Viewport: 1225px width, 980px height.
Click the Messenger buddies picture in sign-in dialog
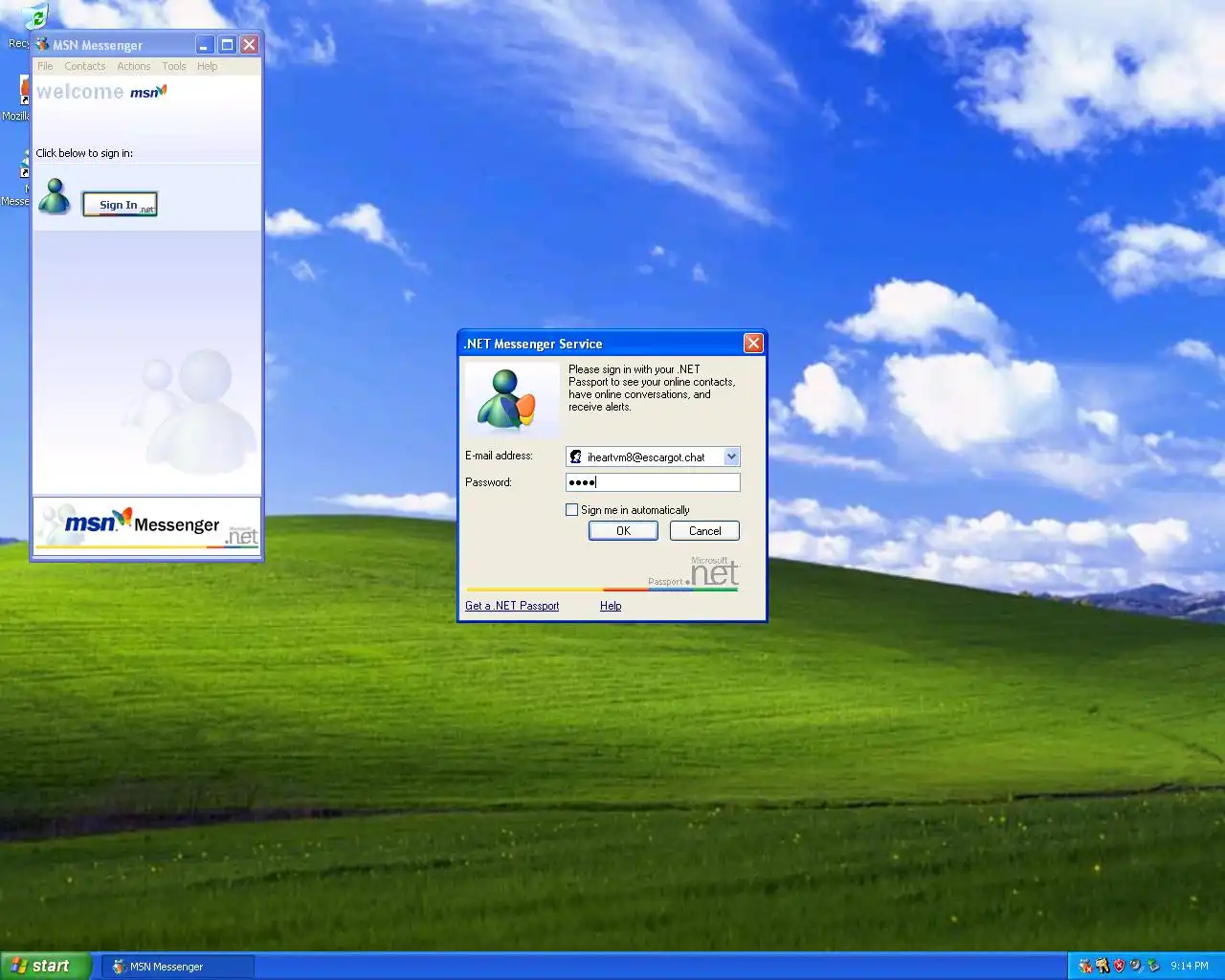510,399
